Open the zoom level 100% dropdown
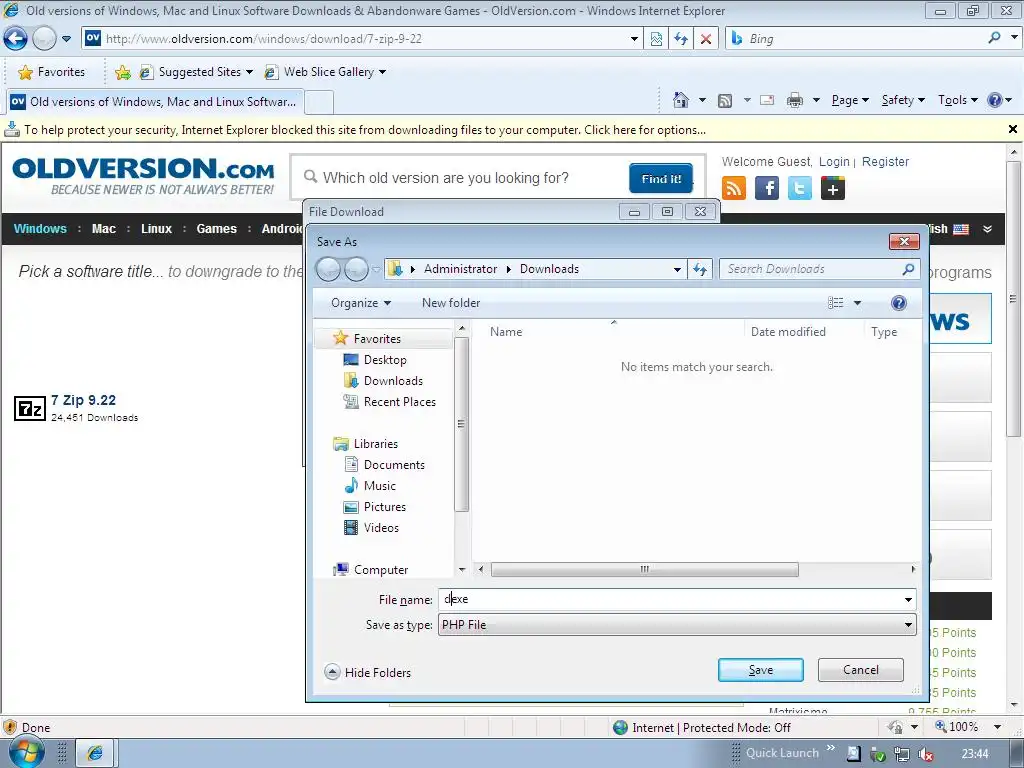1024x768 pixels. [997, 727]
